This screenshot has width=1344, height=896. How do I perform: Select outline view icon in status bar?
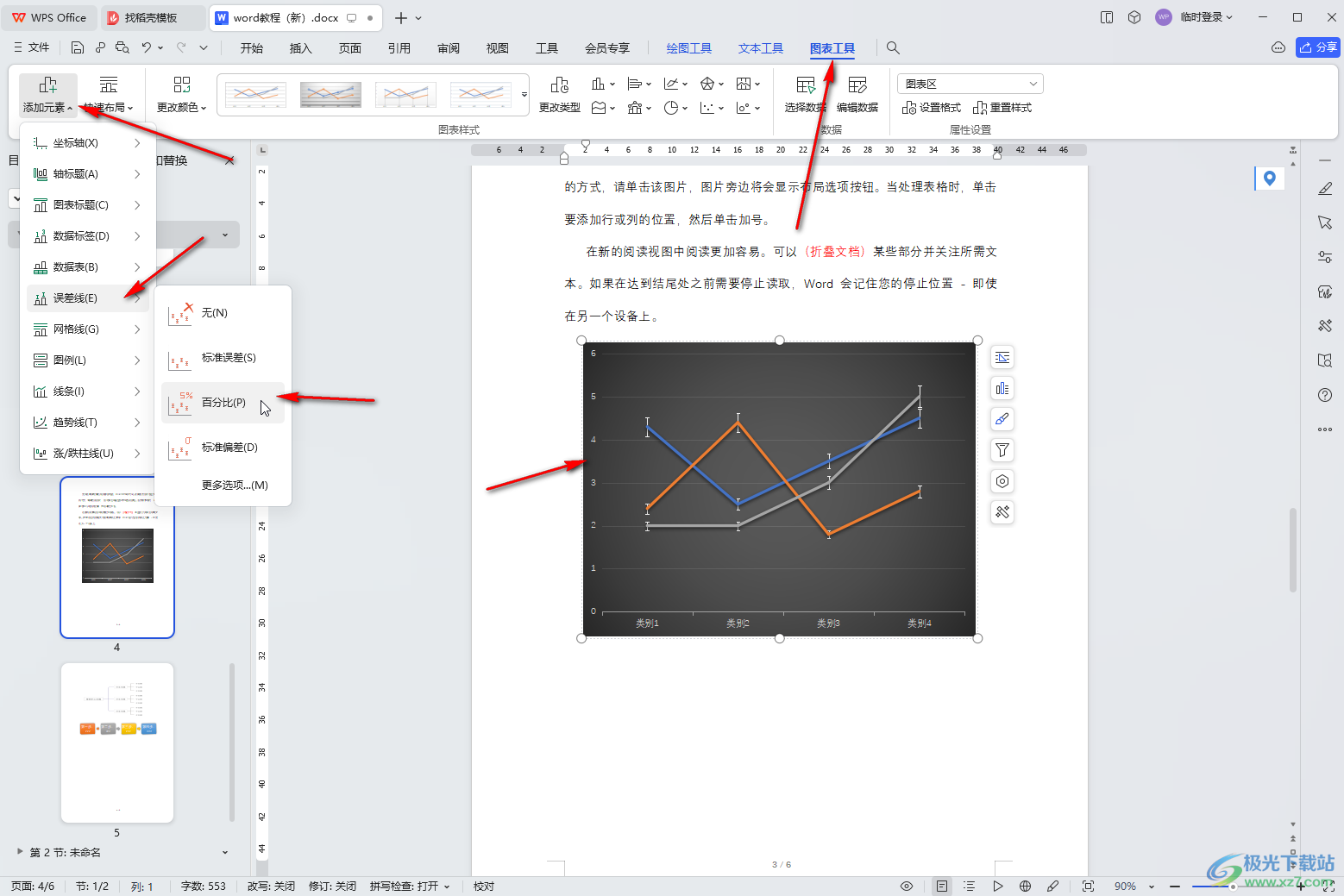coord(970,887)
